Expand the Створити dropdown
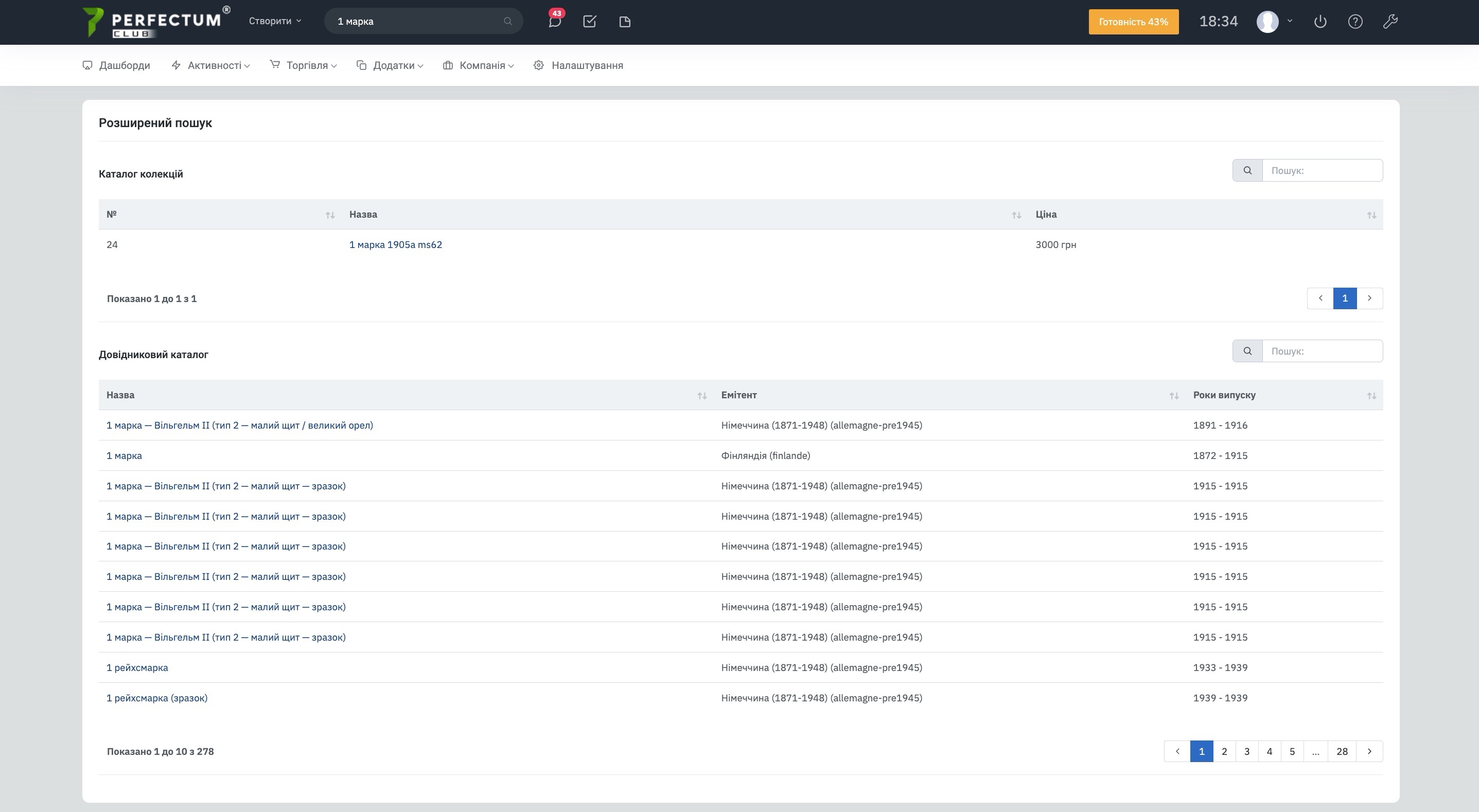The width and height of the screenshot is (1479, 812). (274, 21)
